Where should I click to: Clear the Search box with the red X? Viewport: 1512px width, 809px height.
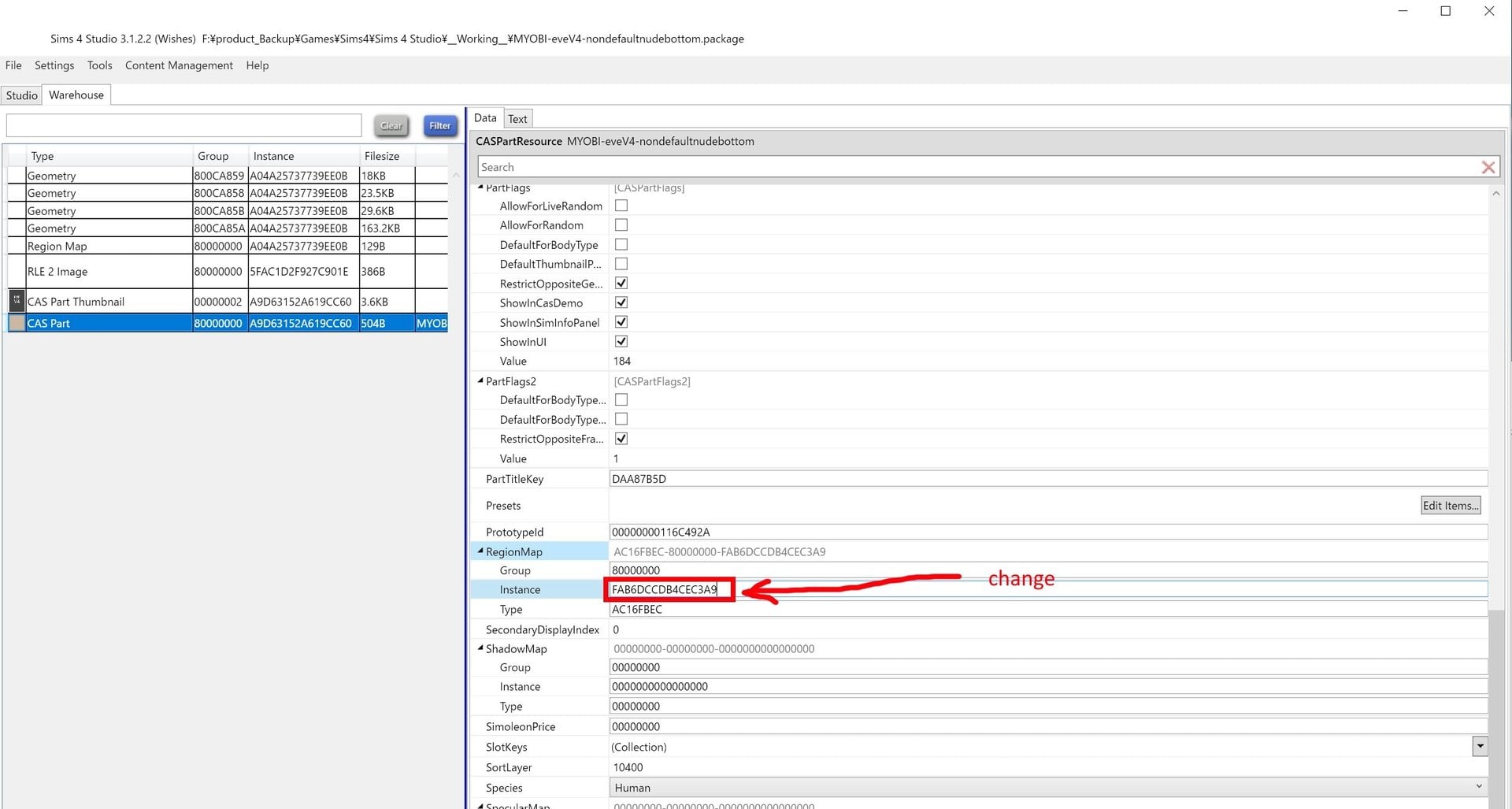point(1488,167)
